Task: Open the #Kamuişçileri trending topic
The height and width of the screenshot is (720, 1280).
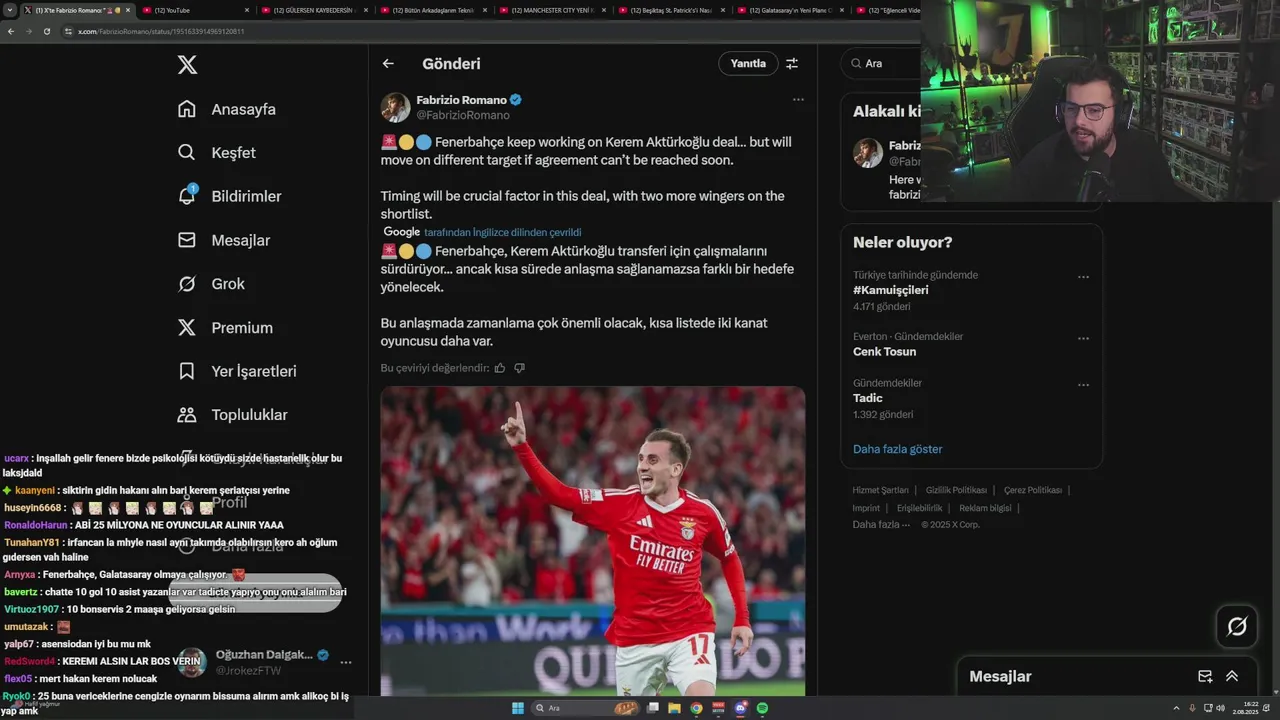Action: tap(891, 290)
